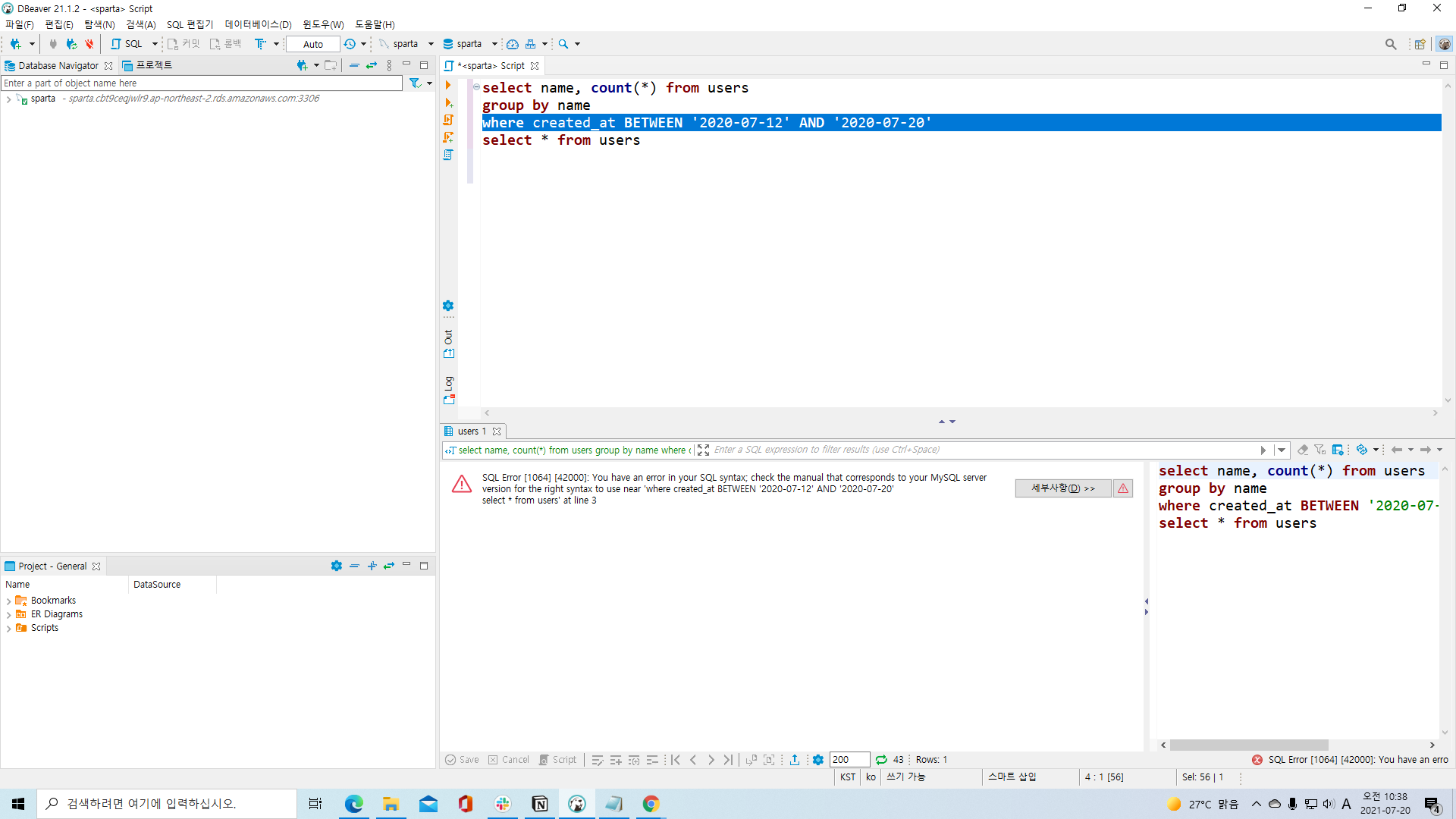Toggle the 스마트 삽입 insert mode in the status bar
The height and width of the screenshot is (819, 1456).
click(x=1012, y=777)
